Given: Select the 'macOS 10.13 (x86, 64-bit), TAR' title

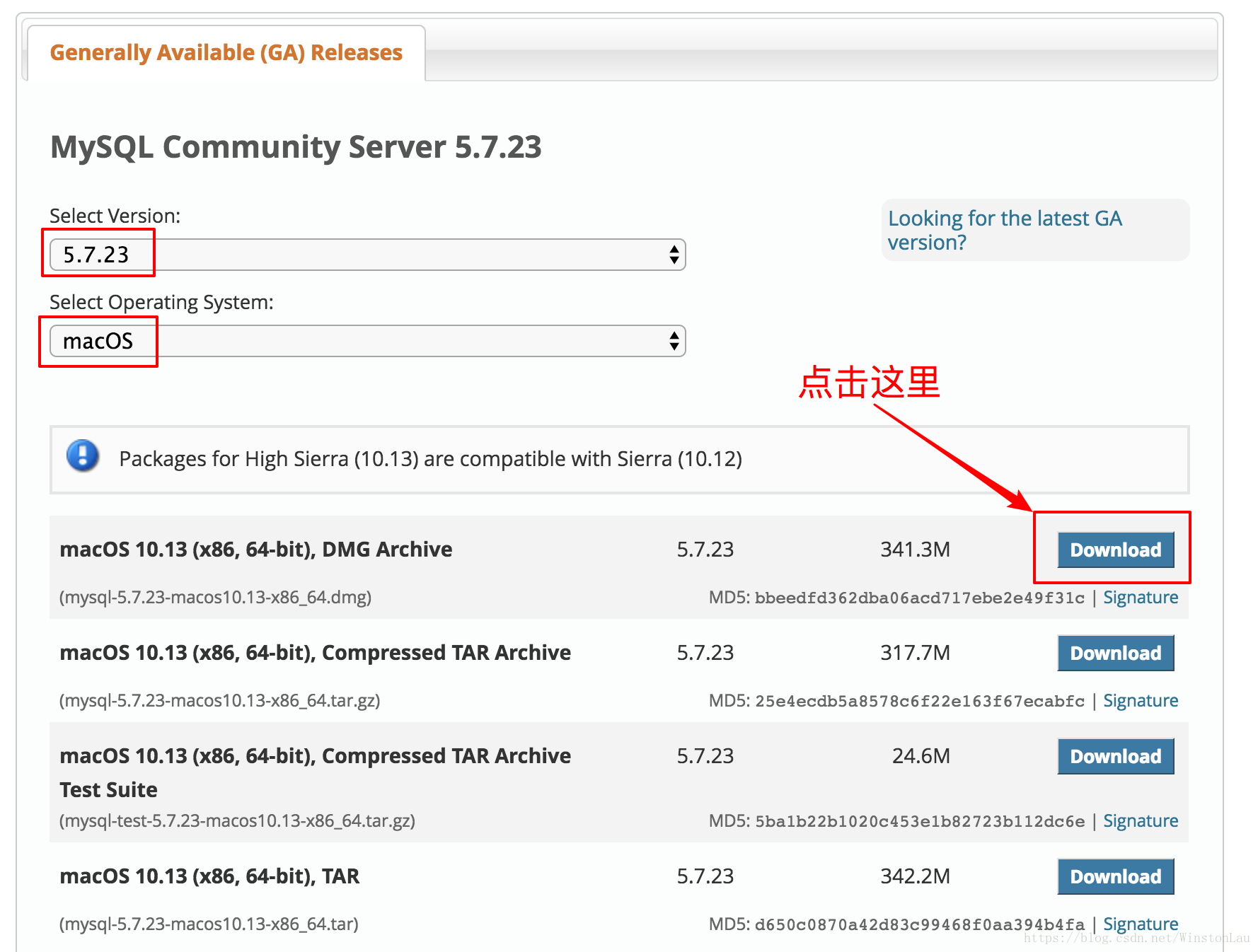Looking at the screenshot, I should click(x=209, y=876).
